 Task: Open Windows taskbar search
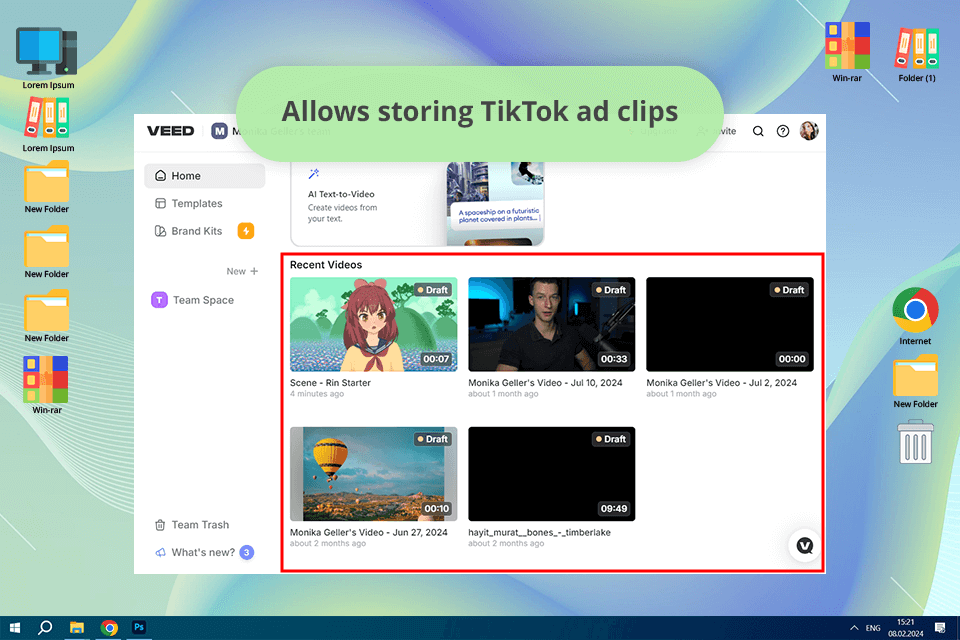[x=45, y=628]
